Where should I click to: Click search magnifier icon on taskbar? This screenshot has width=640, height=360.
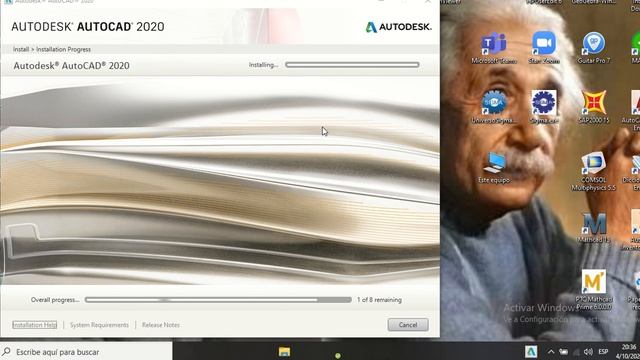coord(7,351)
